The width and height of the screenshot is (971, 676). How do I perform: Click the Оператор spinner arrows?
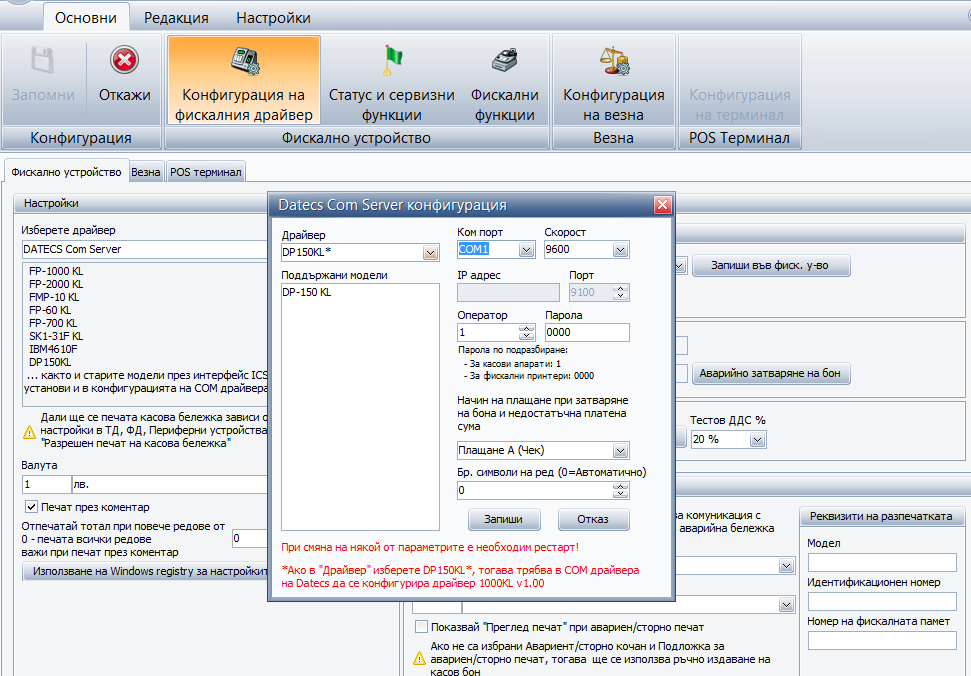coord(526,332)
